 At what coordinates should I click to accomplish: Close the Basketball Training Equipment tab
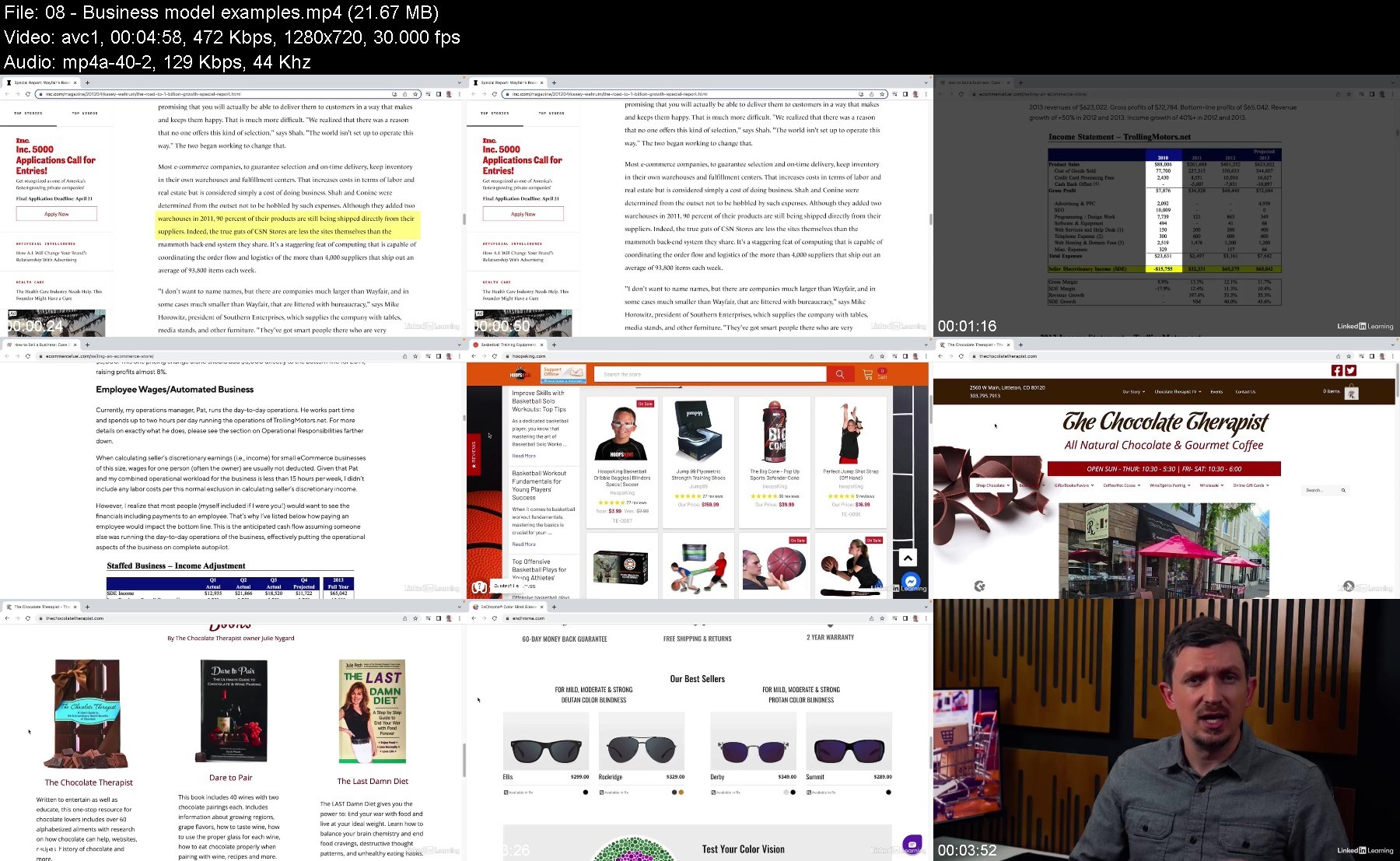542,345
